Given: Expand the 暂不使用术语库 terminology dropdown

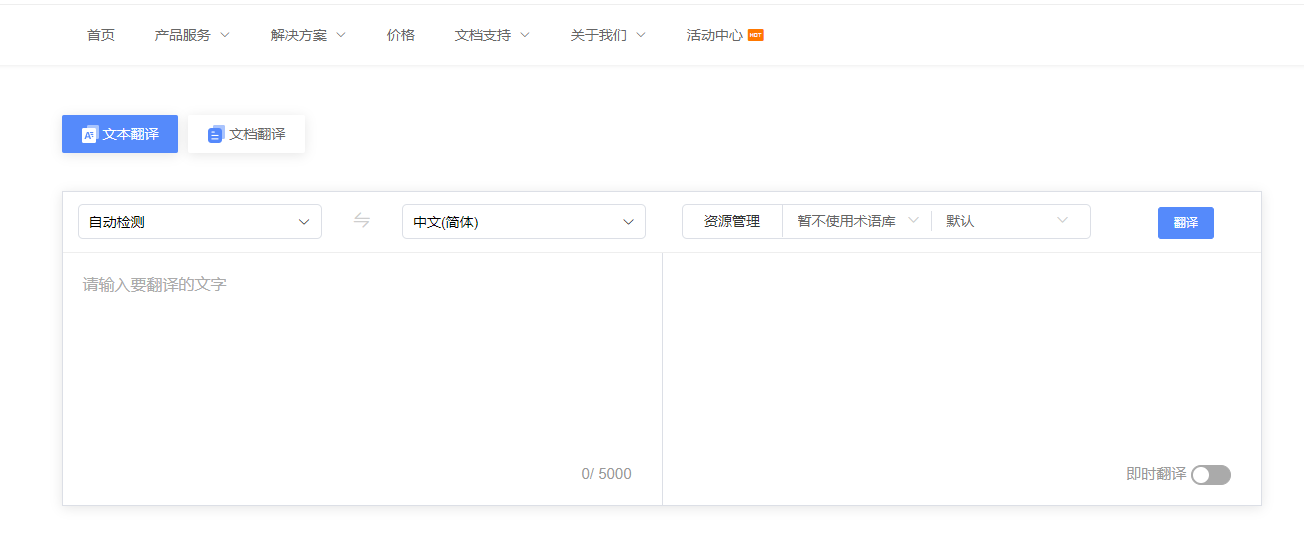Looking at the screenshot, I should click(857, 221).
